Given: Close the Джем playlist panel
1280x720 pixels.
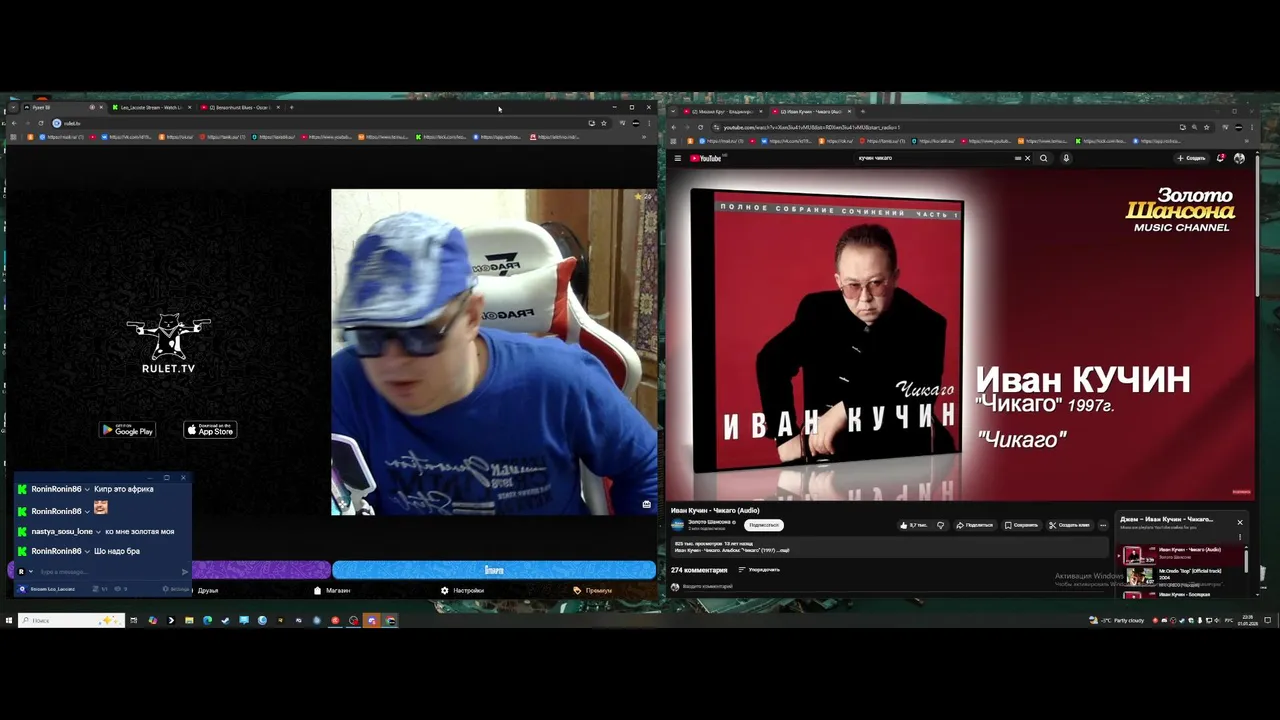Looking at the screenshot, I should click(1240, 522).
